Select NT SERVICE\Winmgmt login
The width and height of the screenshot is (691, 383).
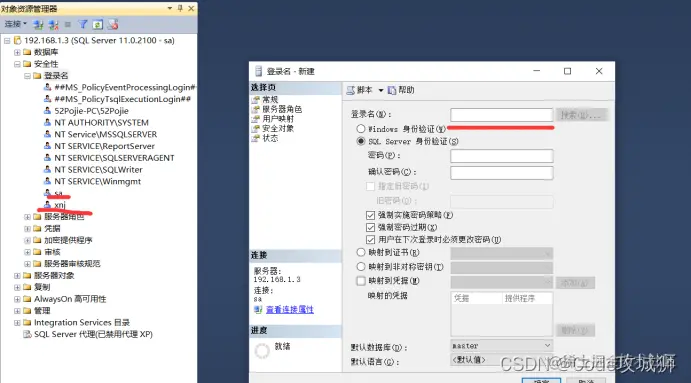[97, 181]
